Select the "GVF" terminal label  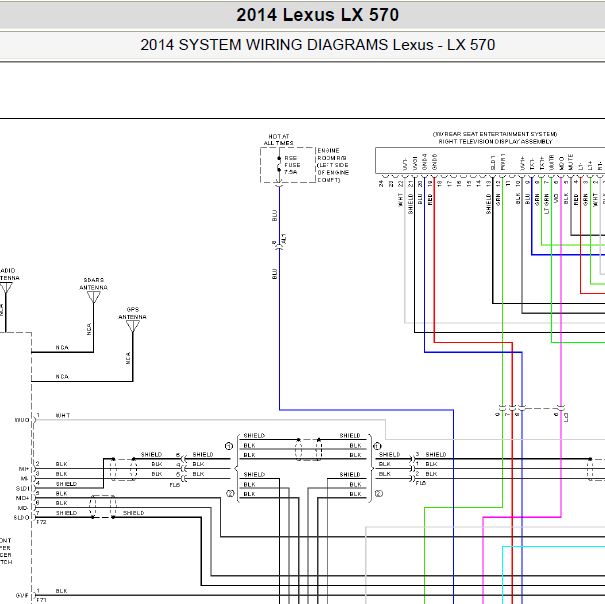(22, 596)
